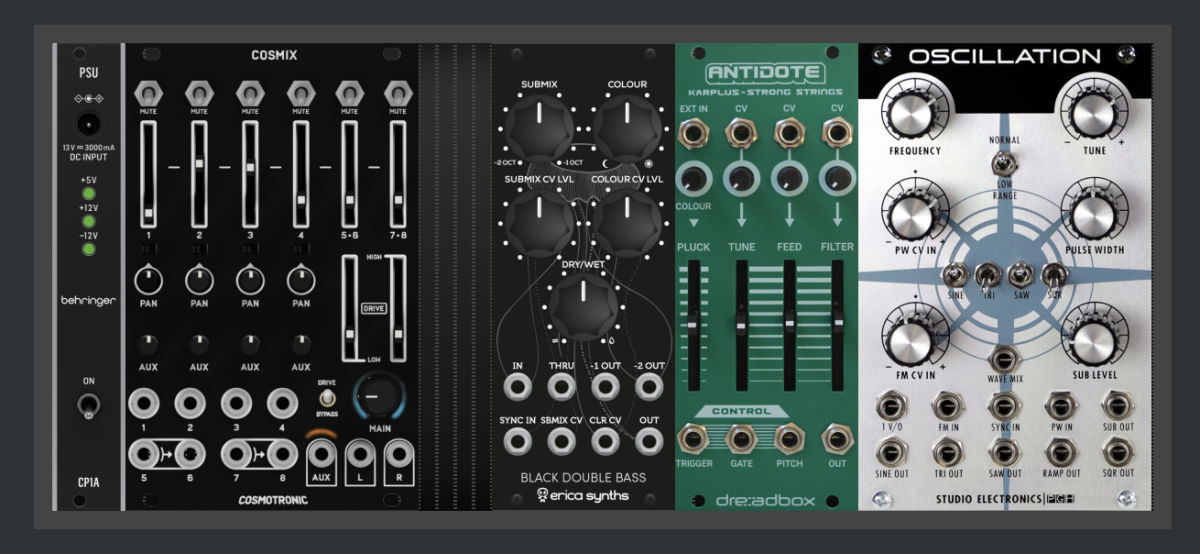Click the Cosmix channel 5•6 level fader
The image size is (1200, 554).
click(x=349, y=174)
